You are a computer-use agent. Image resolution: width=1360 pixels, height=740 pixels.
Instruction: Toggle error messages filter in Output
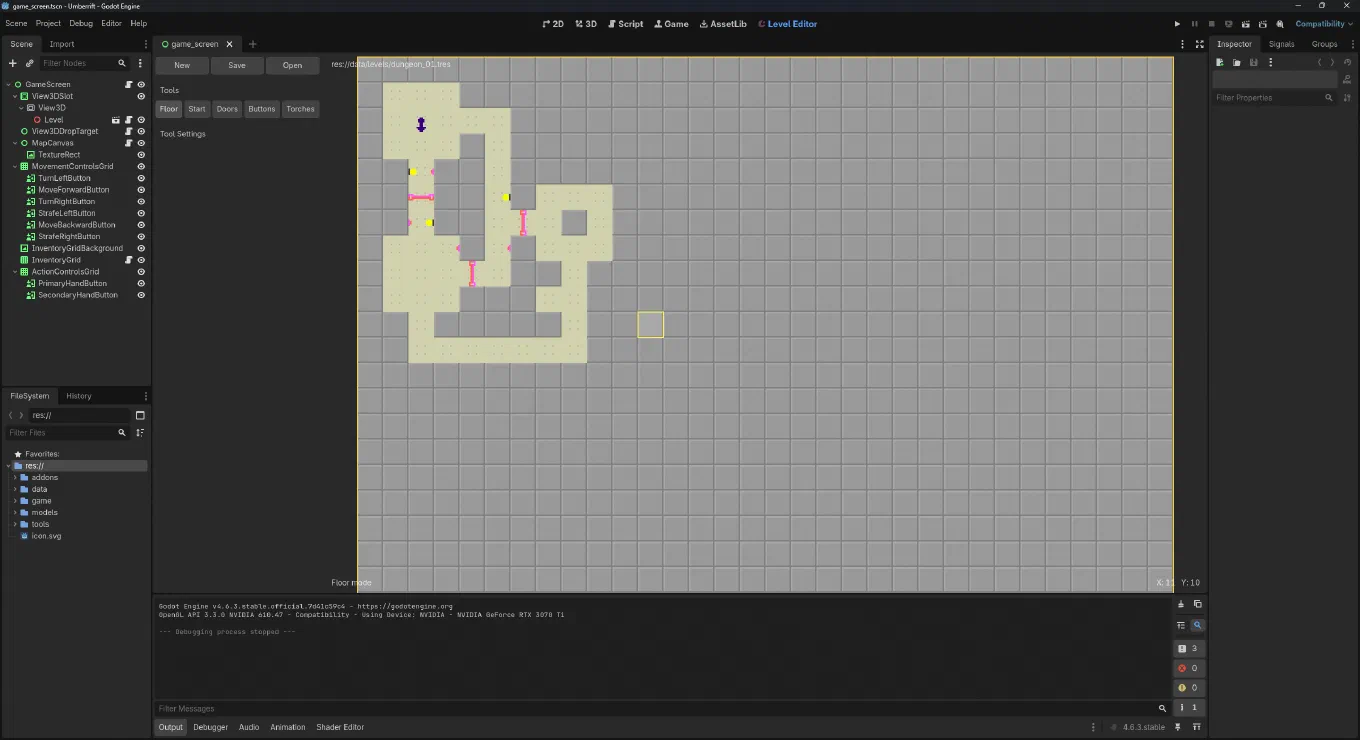pos(1188,668)
